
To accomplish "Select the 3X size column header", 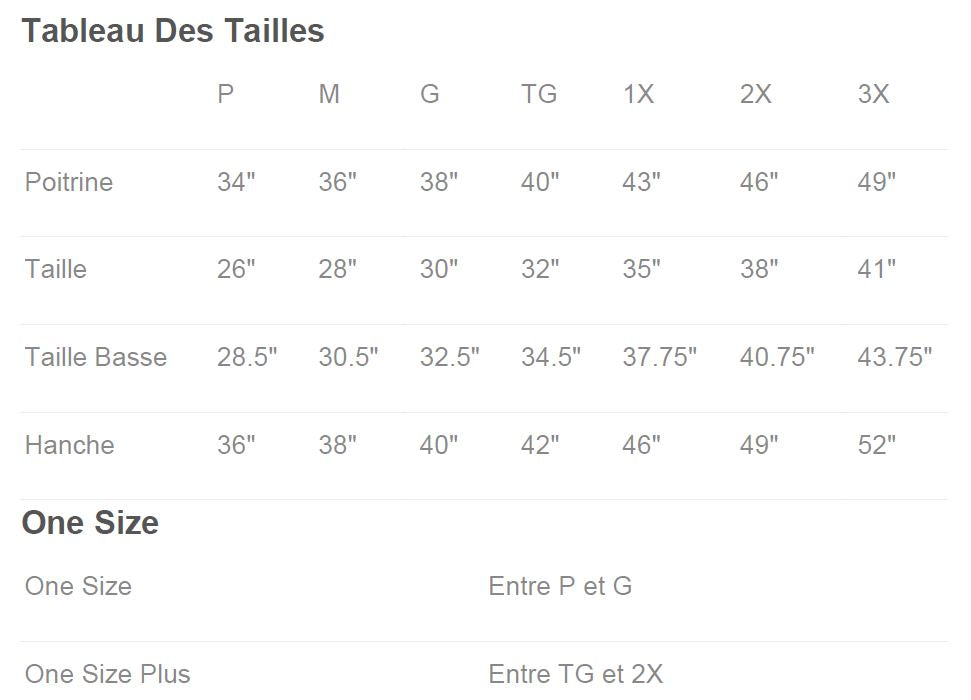I will click(x=873, y=94).
